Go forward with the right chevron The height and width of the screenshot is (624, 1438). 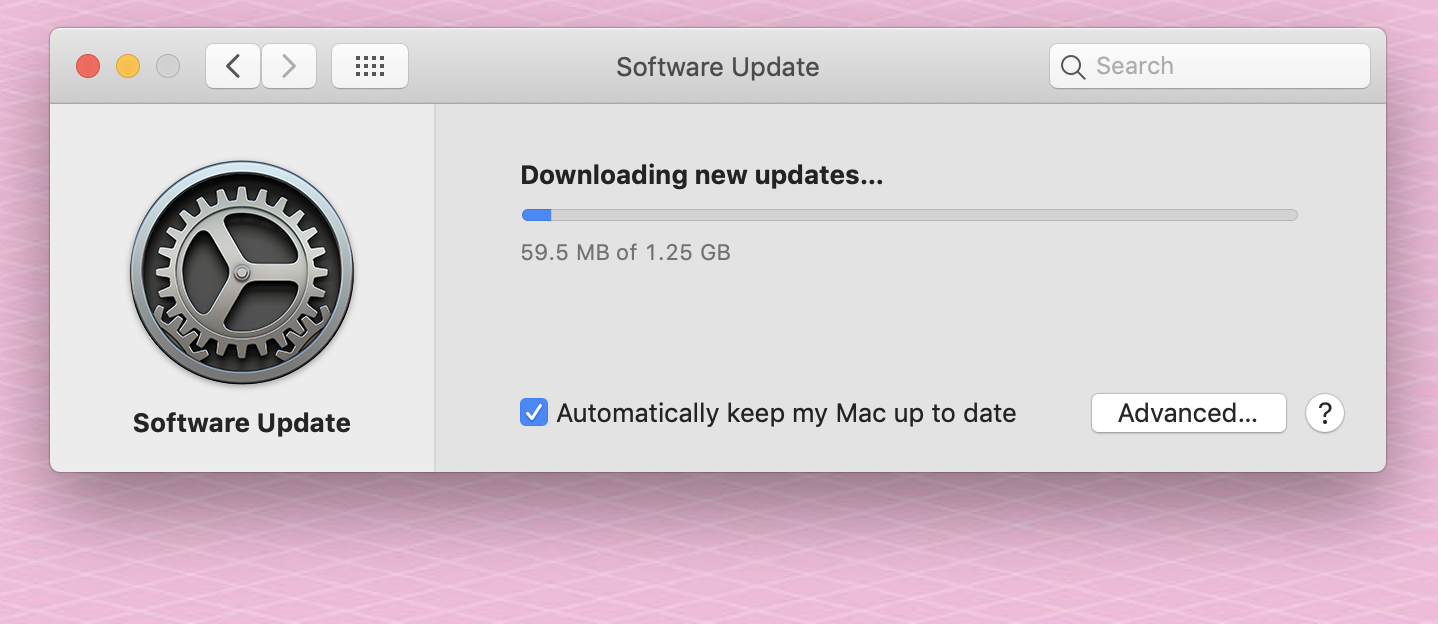[x=289, y=66]
